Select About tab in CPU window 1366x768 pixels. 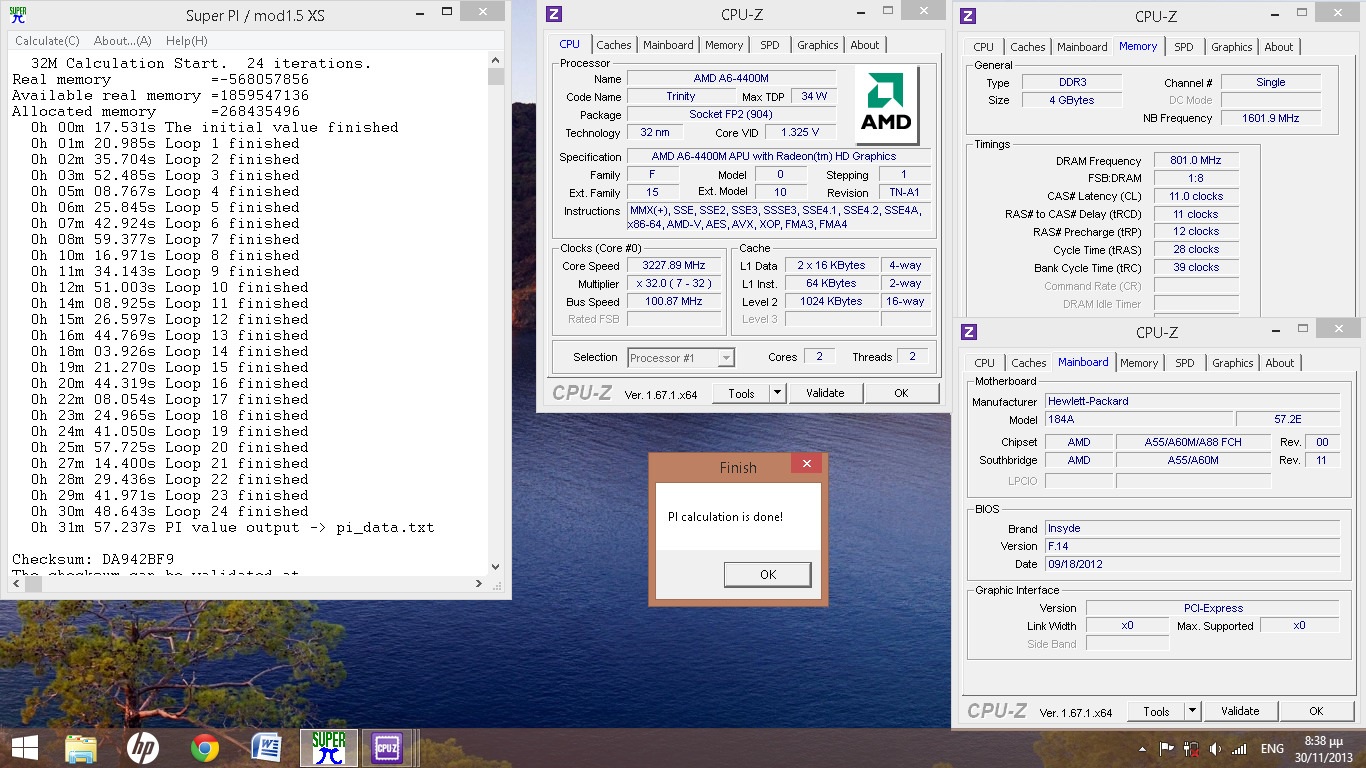click(865, 45)
